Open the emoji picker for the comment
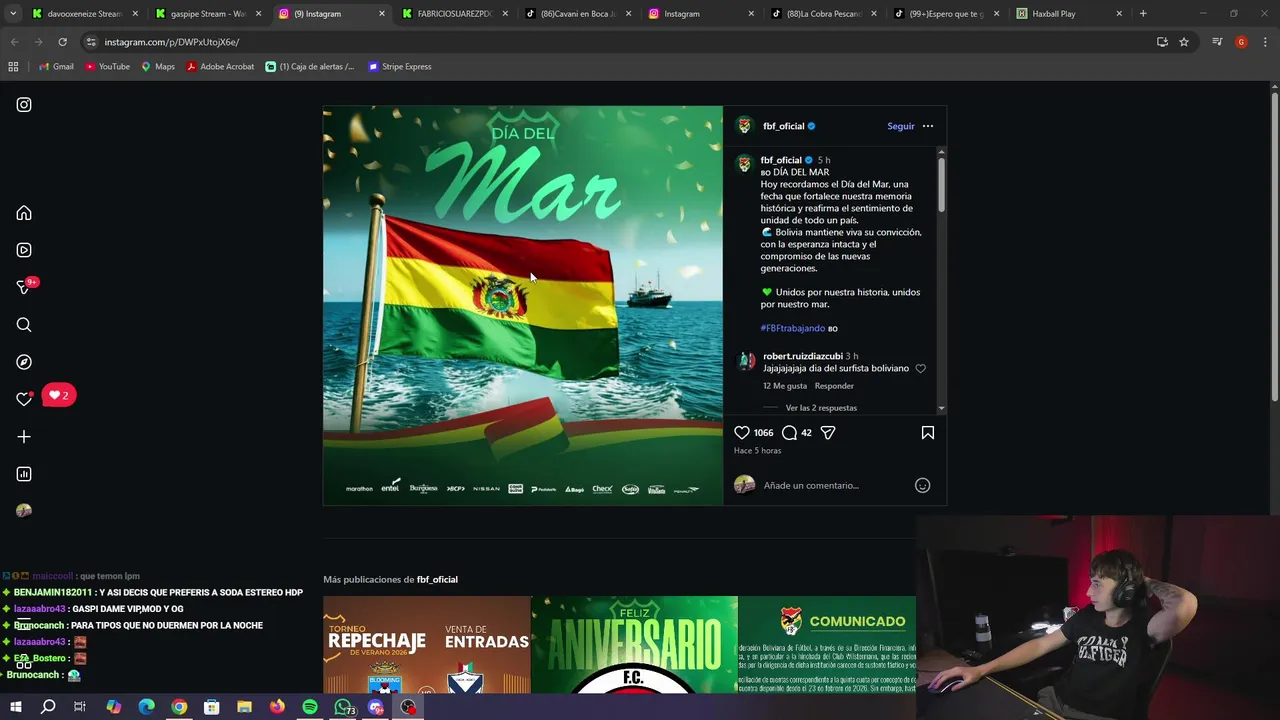This screenshot has width=1280, height=720. coord(923,485)
